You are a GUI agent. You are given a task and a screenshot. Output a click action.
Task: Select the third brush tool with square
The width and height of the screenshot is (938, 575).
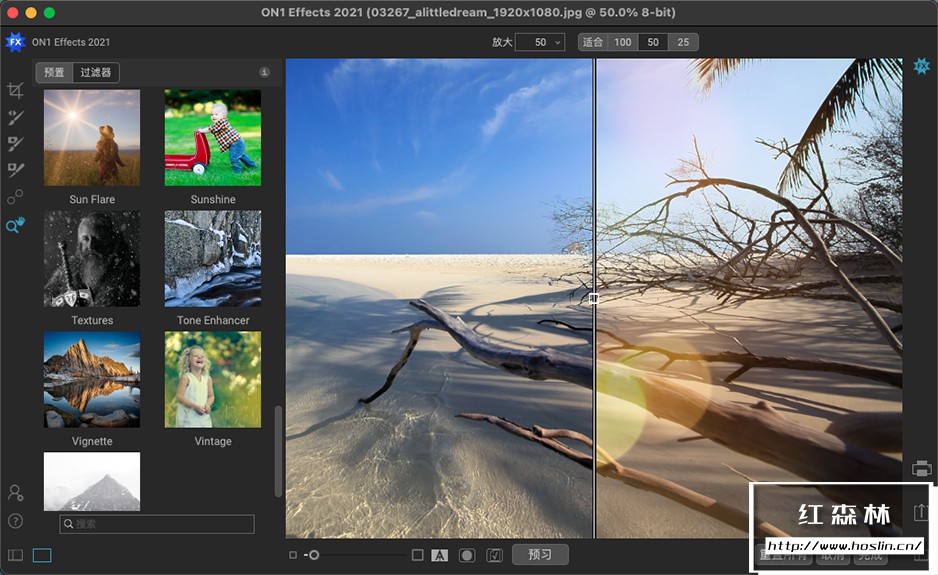(x=16, y=170)
